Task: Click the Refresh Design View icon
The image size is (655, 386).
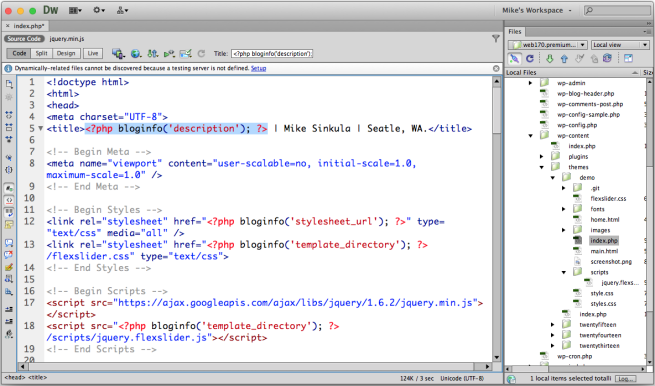Action: 201,53
